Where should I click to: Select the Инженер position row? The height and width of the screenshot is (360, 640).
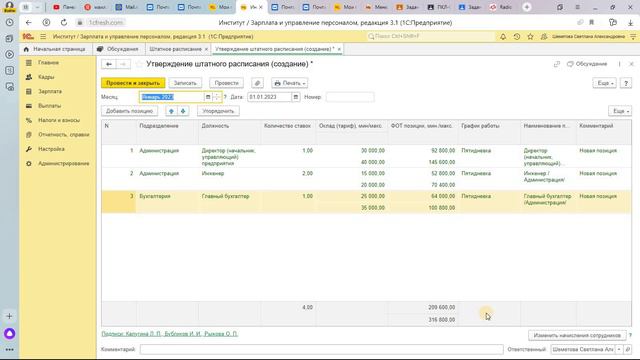click(x=366, y=179)
